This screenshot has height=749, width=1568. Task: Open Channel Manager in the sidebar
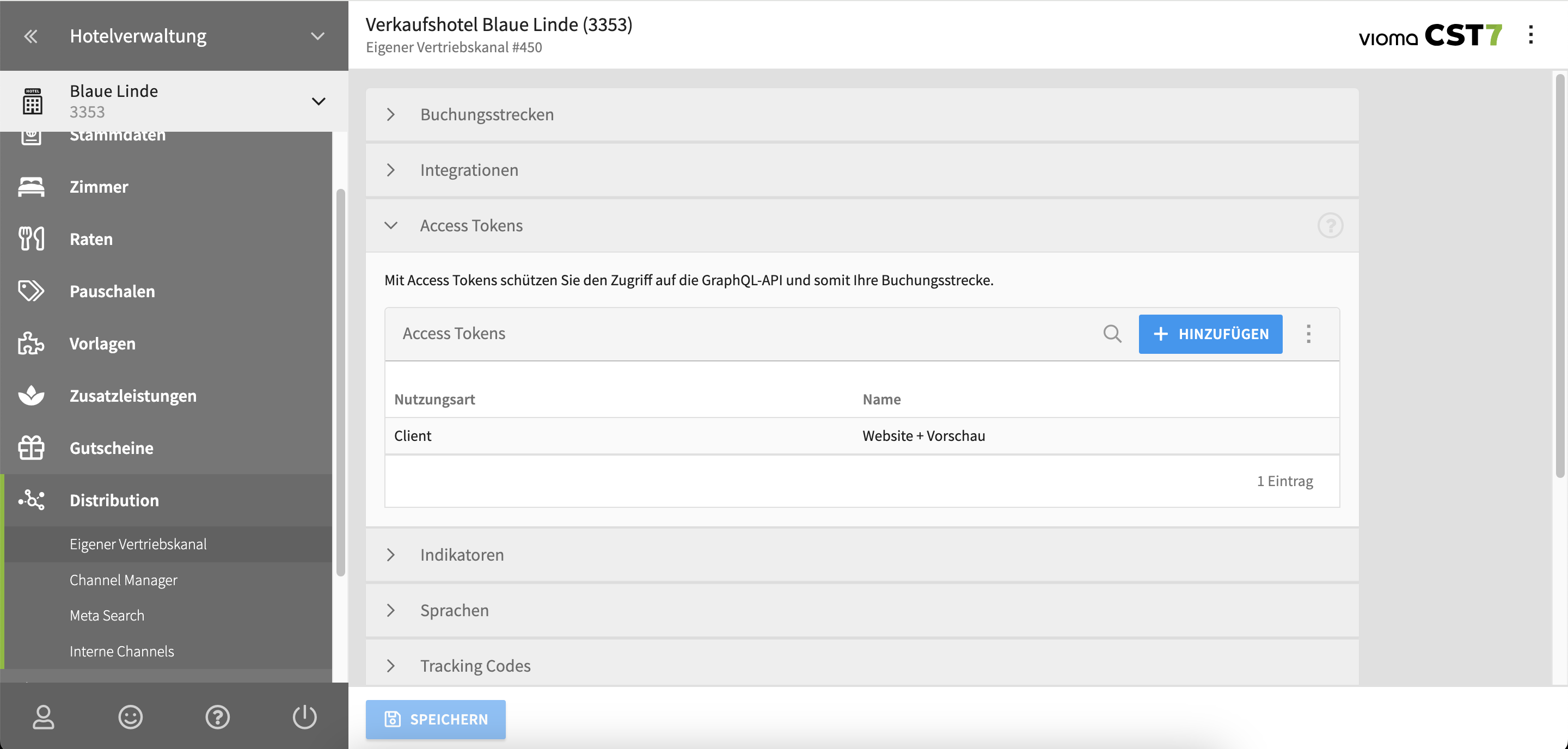(124, 580)
